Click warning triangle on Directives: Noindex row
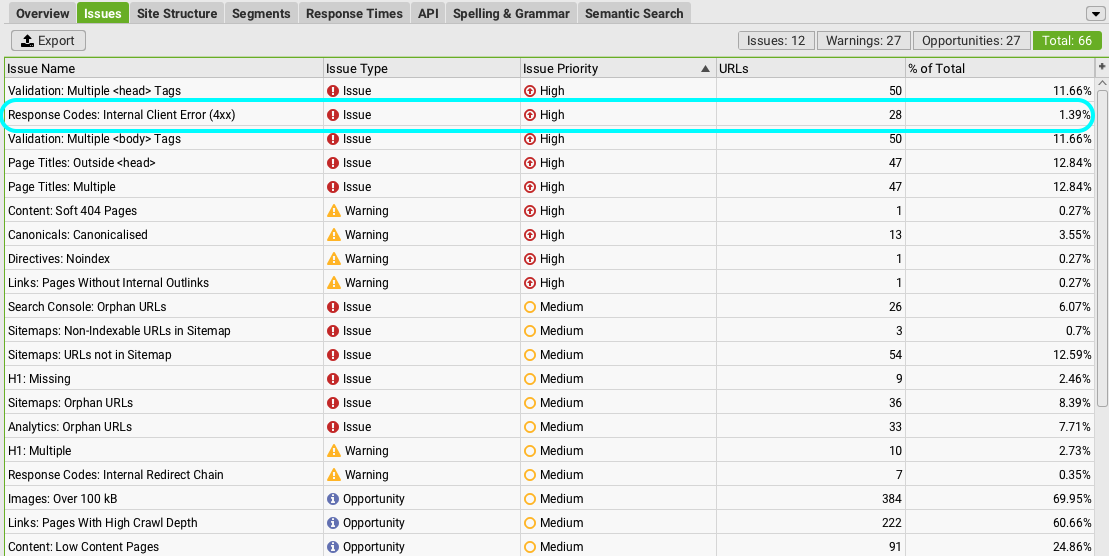 334,259
